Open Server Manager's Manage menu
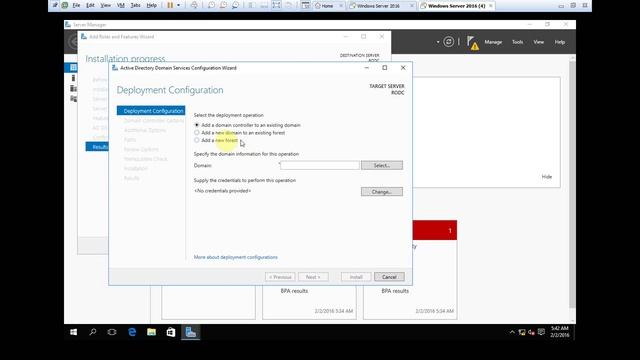 pos(493,42)
